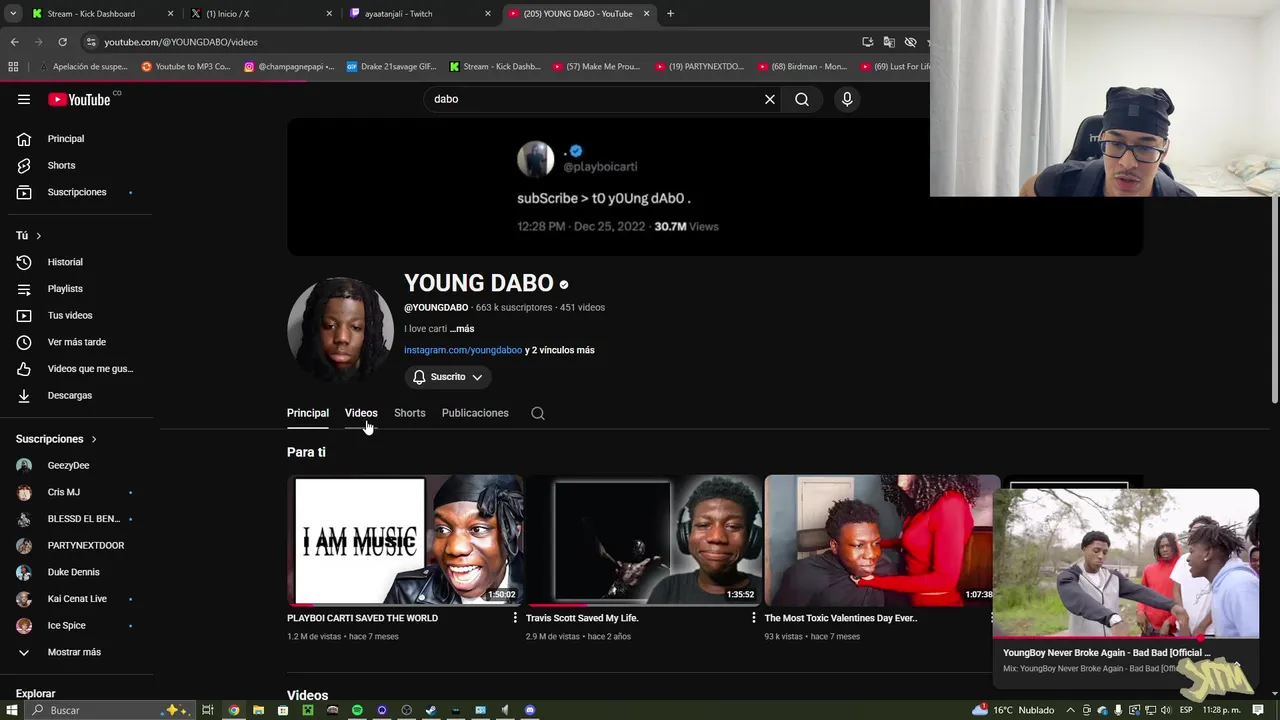Expand channel description with ...más

(x=462, y=329)
